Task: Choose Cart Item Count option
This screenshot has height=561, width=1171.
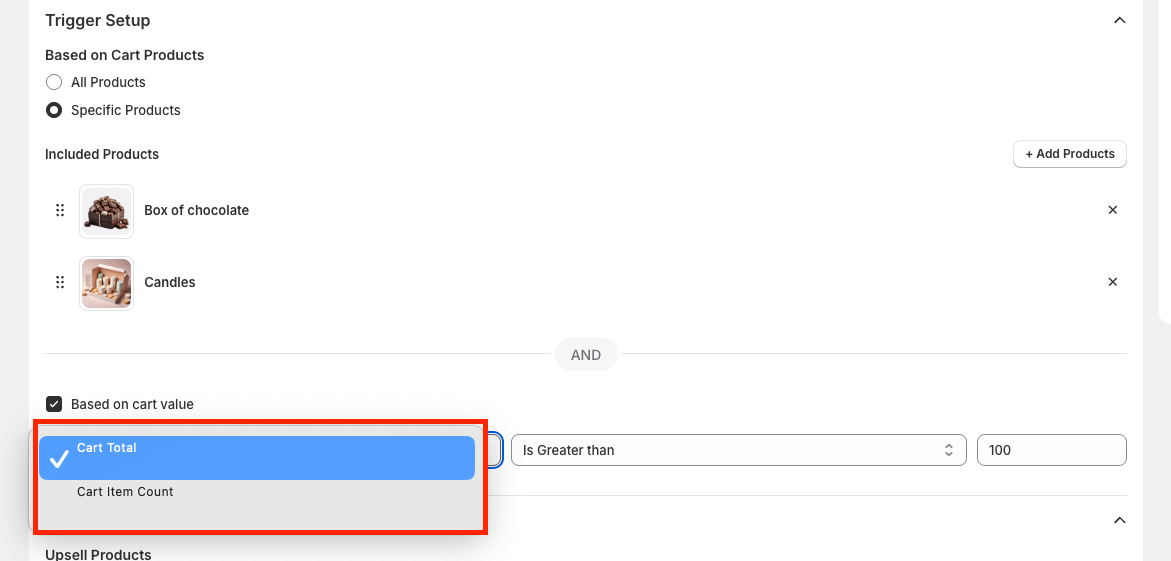Action: (x=126, y=492)
